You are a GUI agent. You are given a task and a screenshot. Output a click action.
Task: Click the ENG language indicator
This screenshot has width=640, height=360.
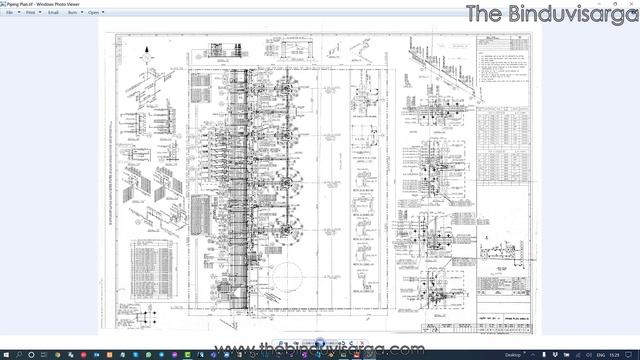point(601,355)
